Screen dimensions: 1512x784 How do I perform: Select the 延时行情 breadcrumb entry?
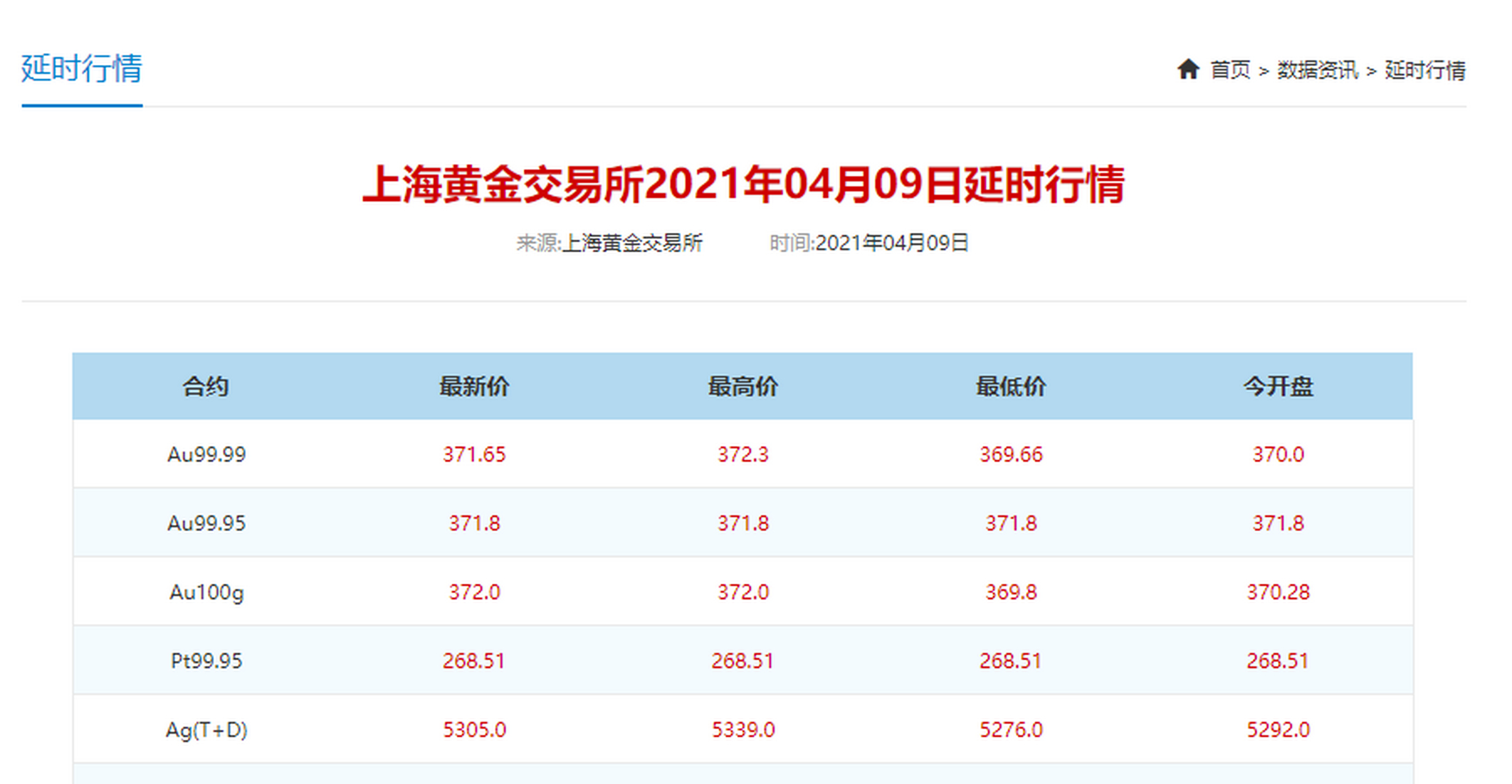click(x=1423, y=70)
